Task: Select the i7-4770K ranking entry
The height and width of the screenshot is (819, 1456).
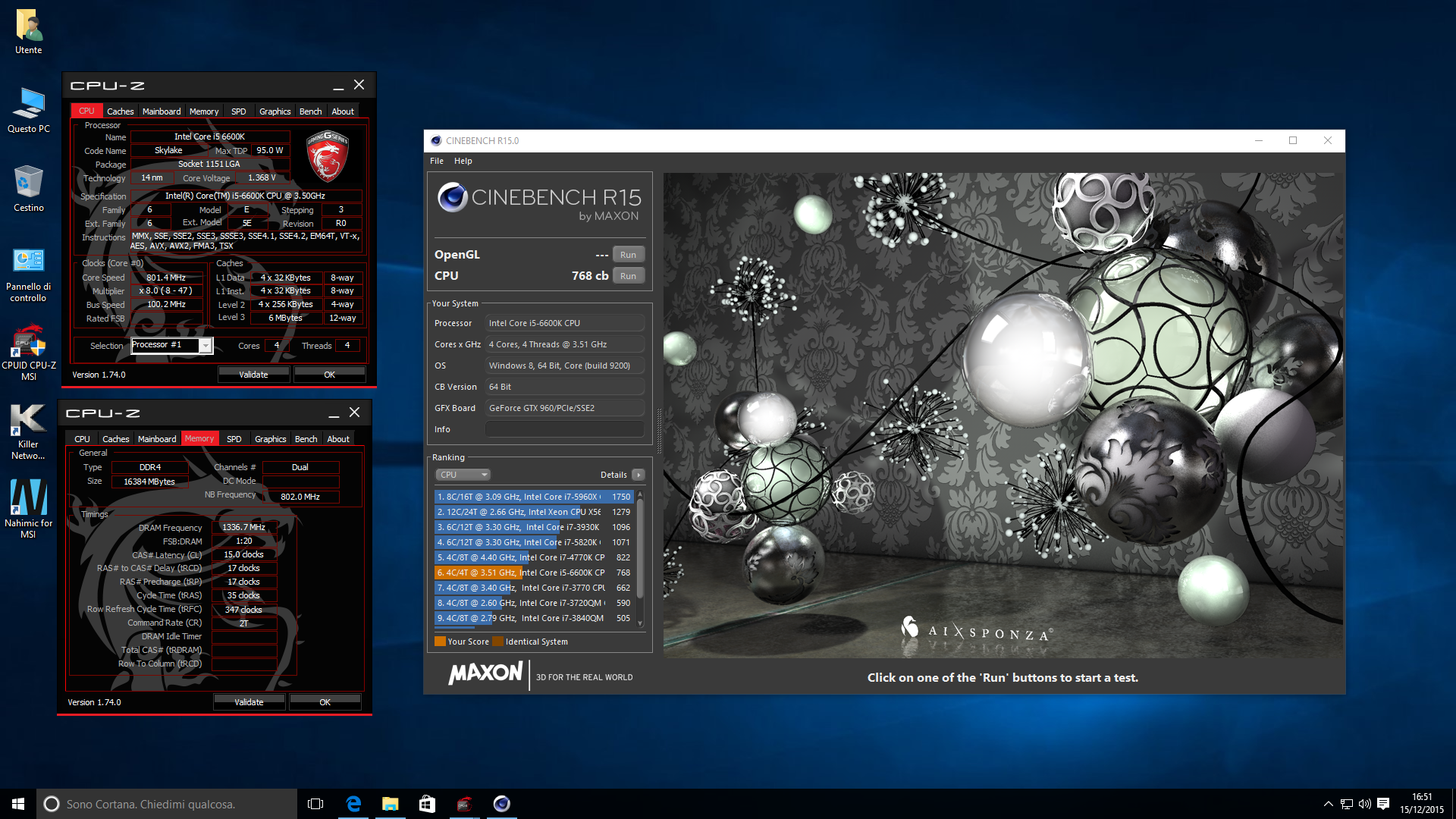Action: tap(534, 557)
